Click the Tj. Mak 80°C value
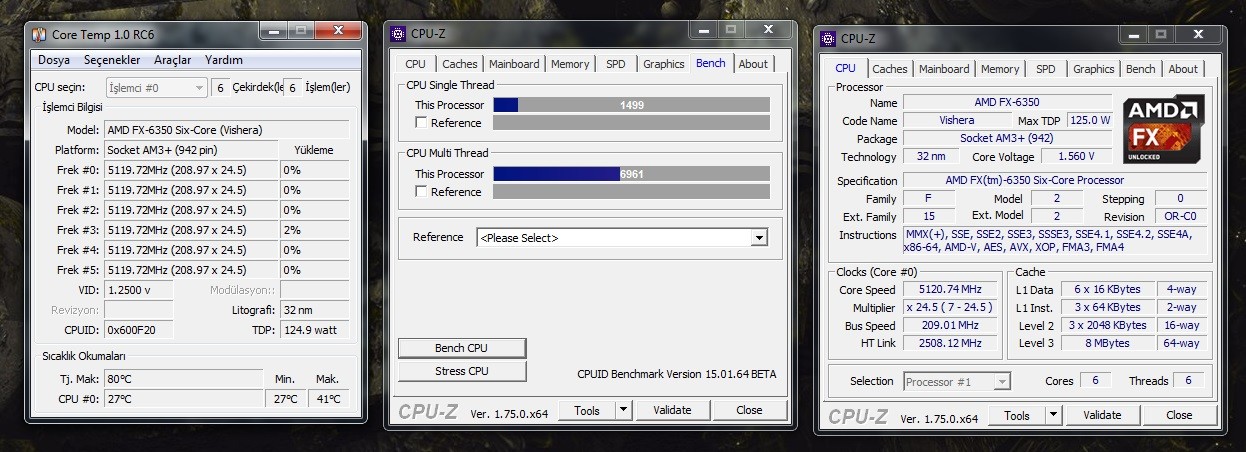 [x=186, y=379]
